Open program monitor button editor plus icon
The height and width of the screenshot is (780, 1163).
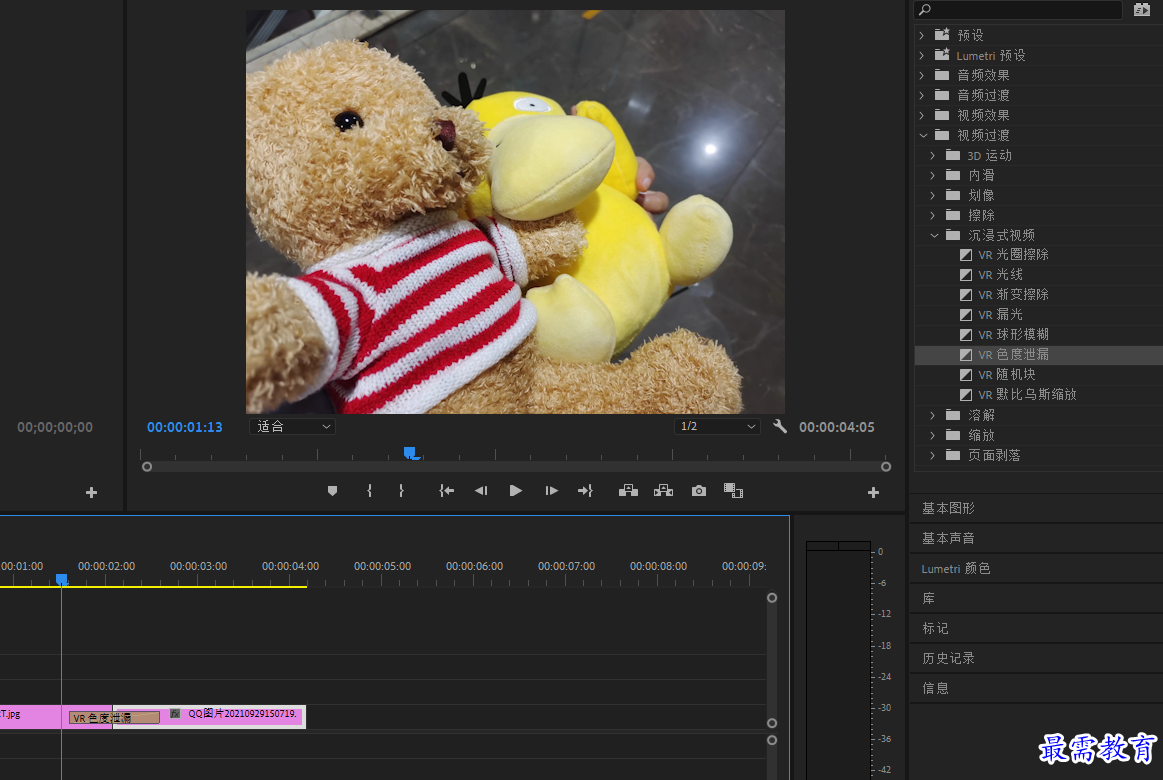873,492
